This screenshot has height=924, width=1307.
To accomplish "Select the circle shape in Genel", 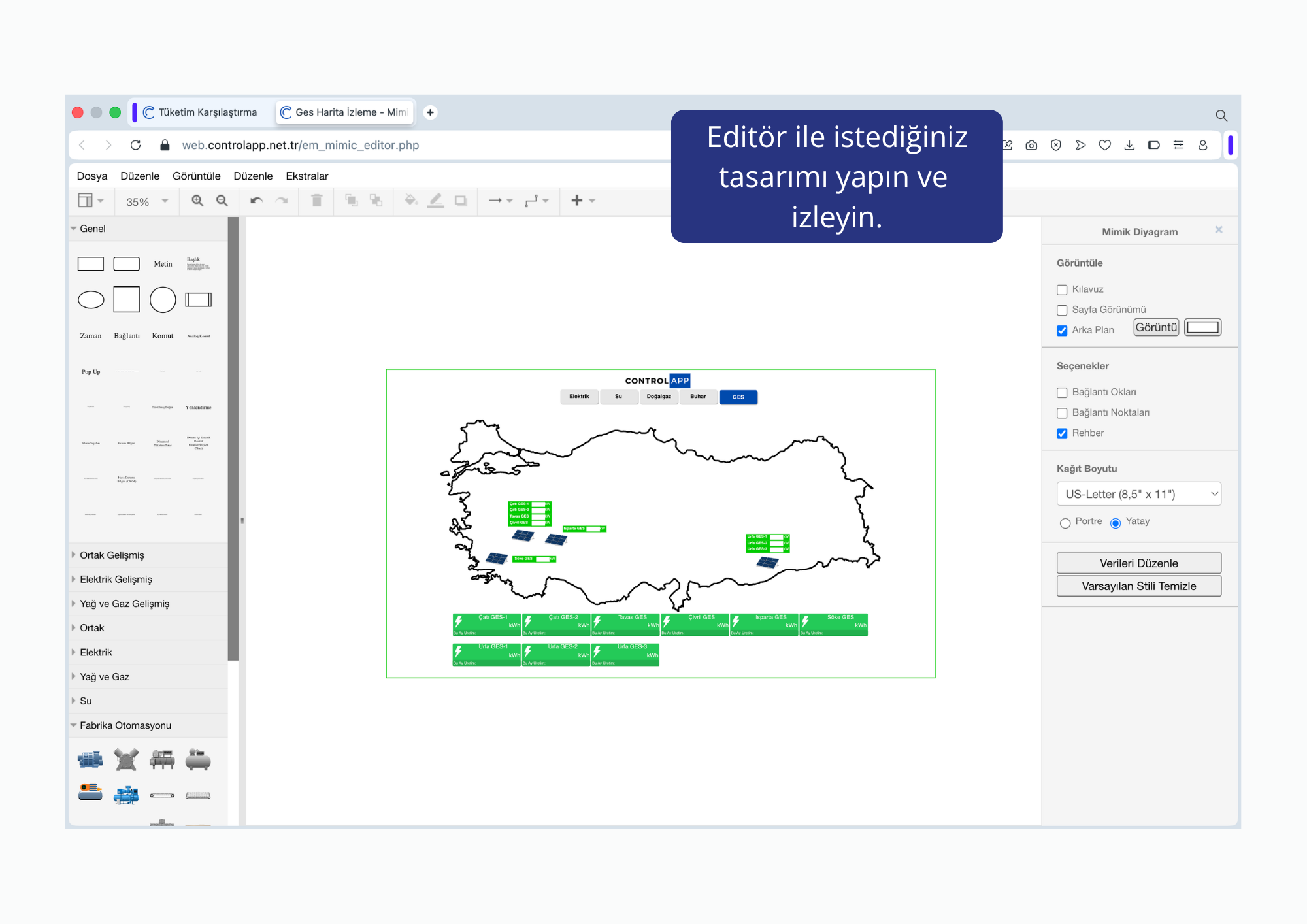I will pyautogui.click(x=163, y=300).
